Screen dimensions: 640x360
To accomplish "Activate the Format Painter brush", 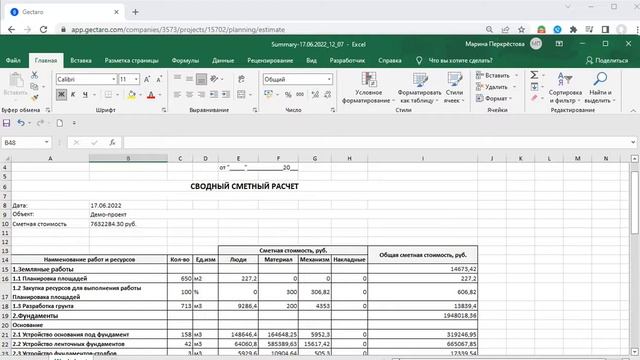I will pyautogui.click(x=34, y=98).
